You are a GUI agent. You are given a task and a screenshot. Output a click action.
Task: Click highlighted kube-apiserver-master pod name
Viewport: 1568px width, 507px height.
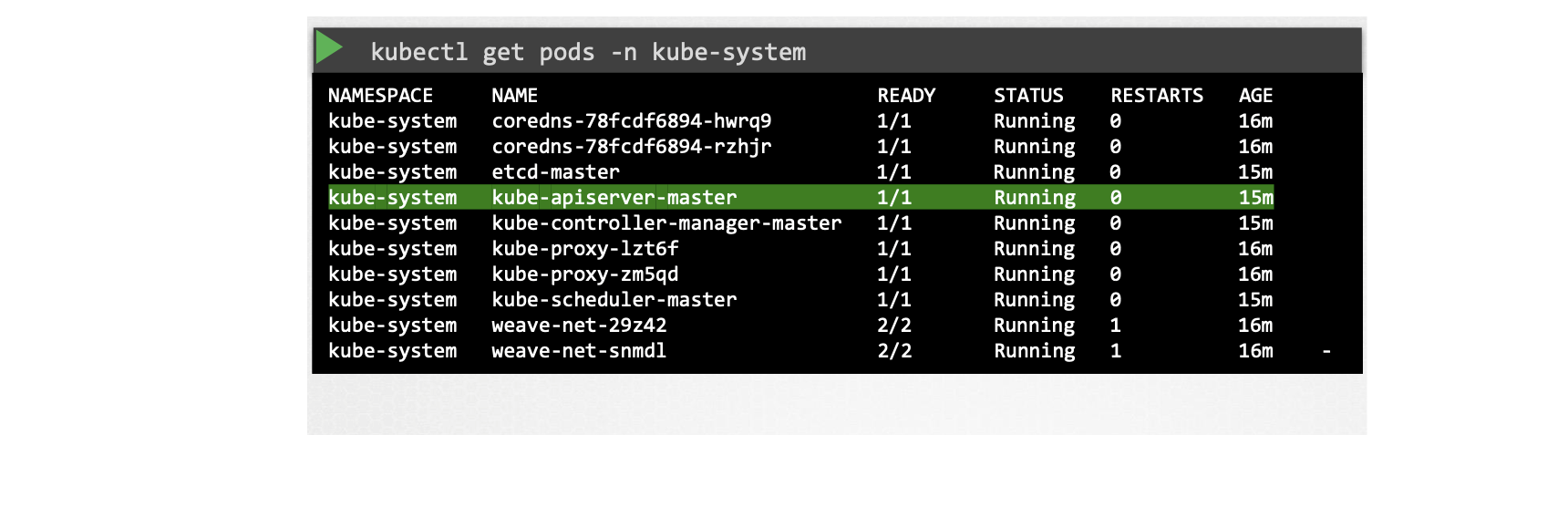coord(614,198)
